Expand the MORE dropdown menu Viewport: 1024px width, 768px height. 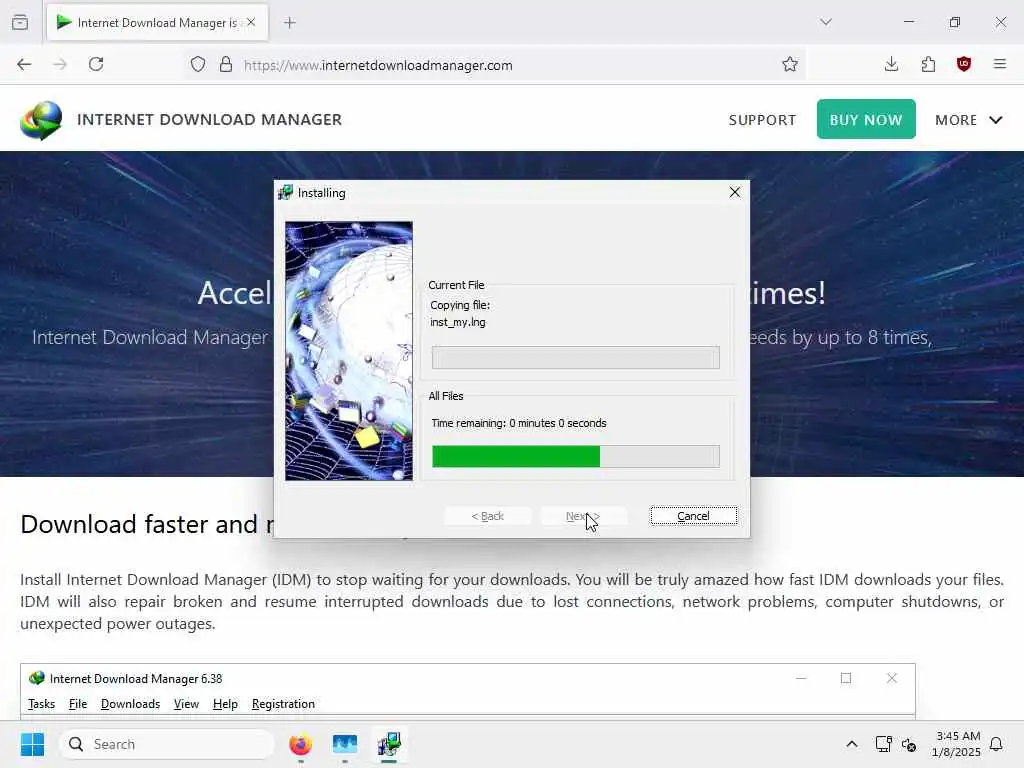click(968, 120)
